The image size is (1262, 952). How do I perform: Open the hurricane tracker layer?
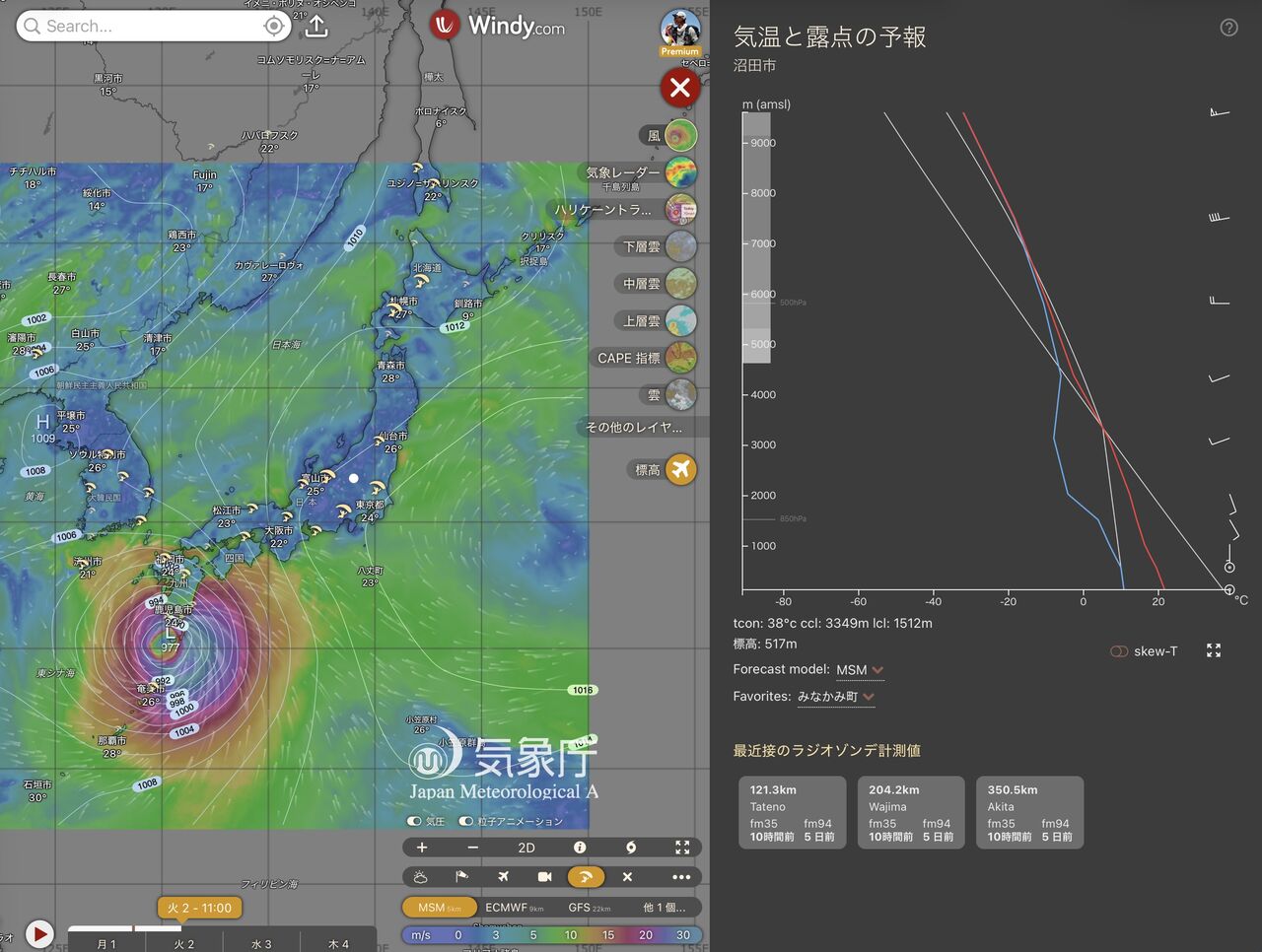pos(680,209)
